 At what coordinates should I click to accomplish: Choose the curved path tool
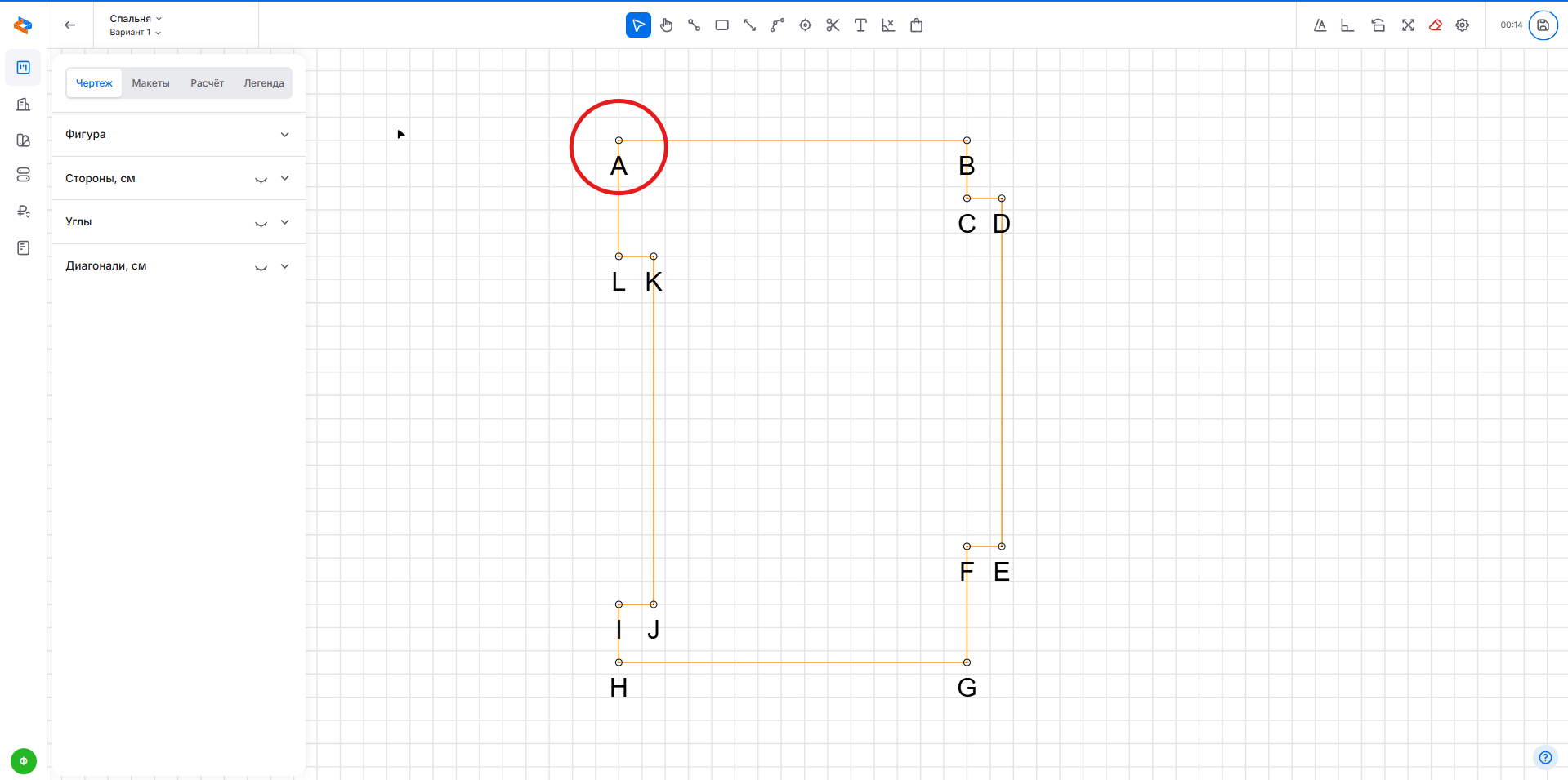[777, 25]
